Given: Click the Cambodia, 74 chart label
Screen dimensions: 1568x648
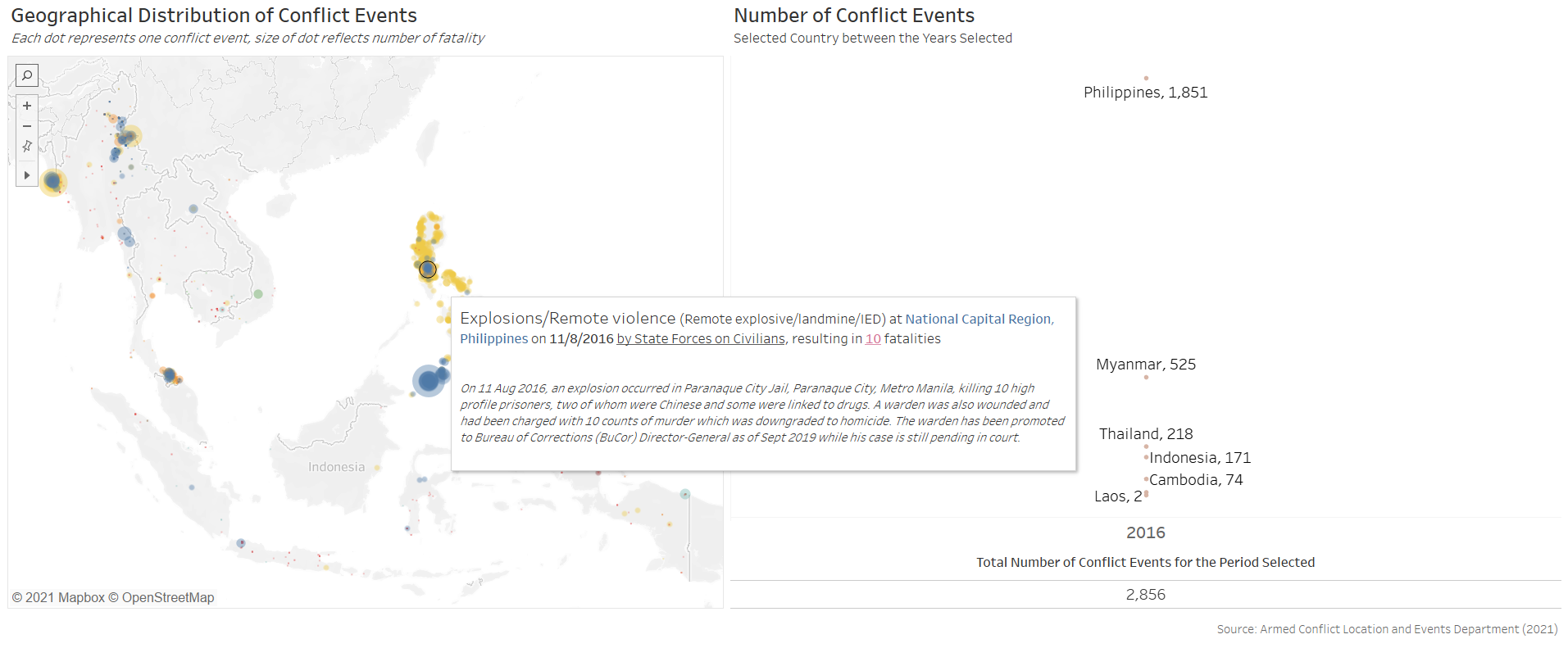Looking at the screenshot, I should pyautogui.click(x=1195, y=480).
